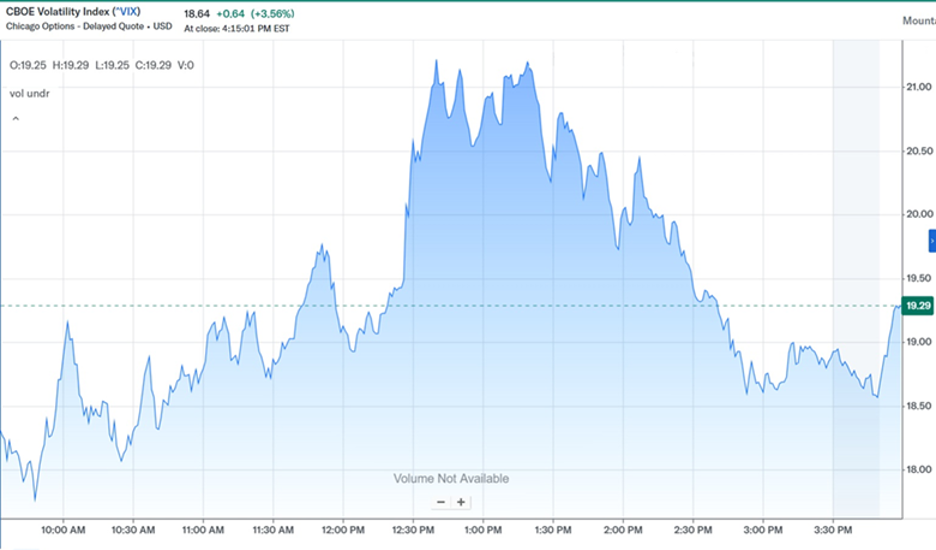936x550 pixels.
Task: Click the gray shaded band on the chart
Action: point(856,278)
